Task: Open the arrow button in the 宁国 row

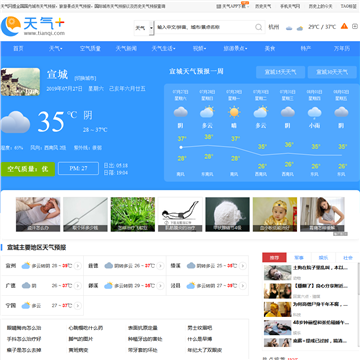Action: click(78, 306)
